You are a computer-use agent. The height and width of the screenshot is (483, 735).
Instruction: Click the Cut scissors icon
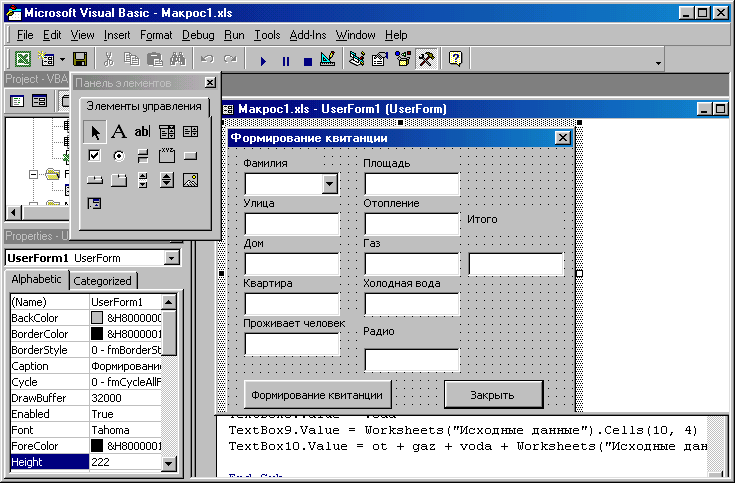coord(109,60)
